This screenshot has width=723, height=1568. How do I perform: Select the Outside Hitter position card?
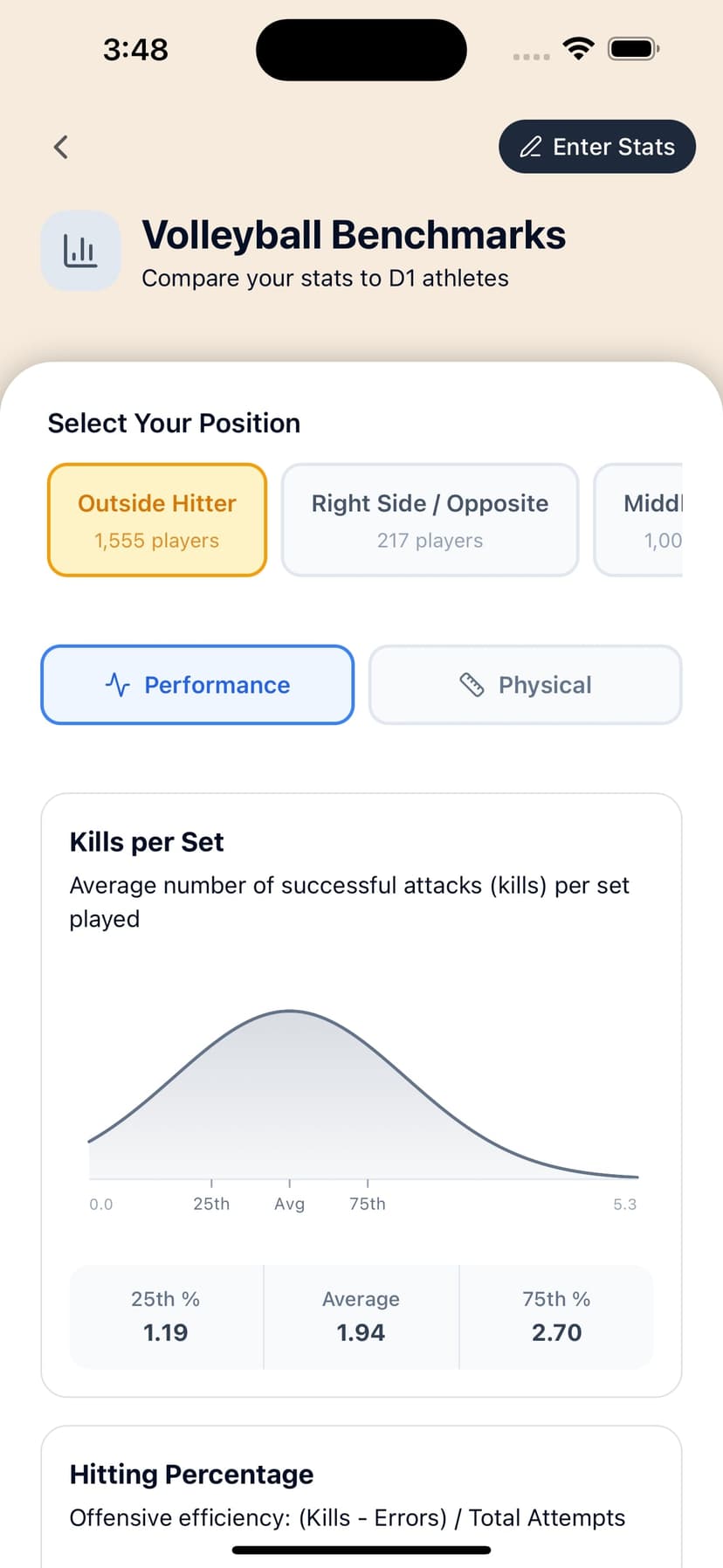[x=157, y=520]
